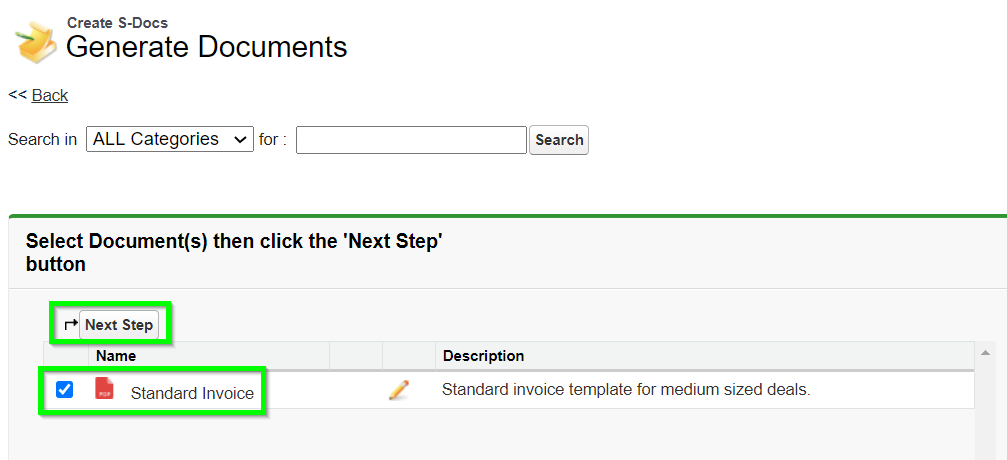Click the S-Docs notepad logo icon
Viewport: 1007px width, 460px height.
click(37, 42)
